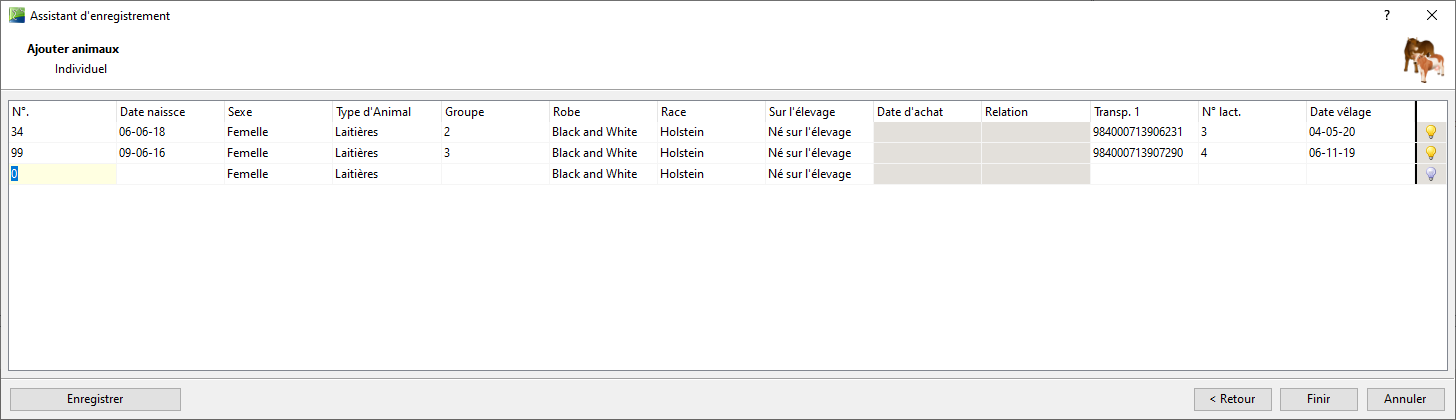Cancel the wizard with Annuler
1456x420 pixels.
pos(1405,398)
